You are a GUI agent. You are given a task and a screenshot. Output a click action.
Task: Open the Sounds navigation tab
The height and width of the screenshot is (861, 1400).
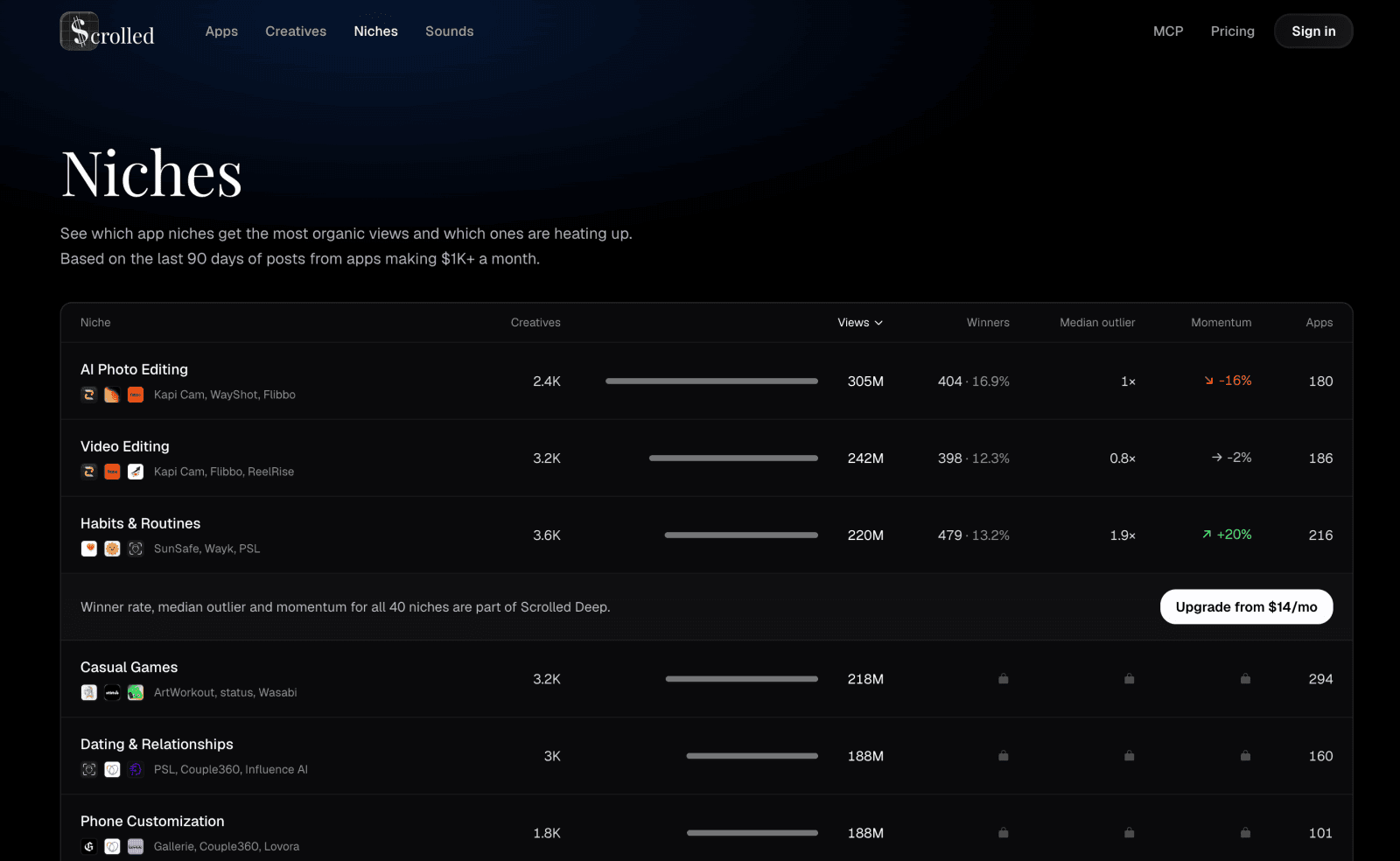[x=450, y=31]
